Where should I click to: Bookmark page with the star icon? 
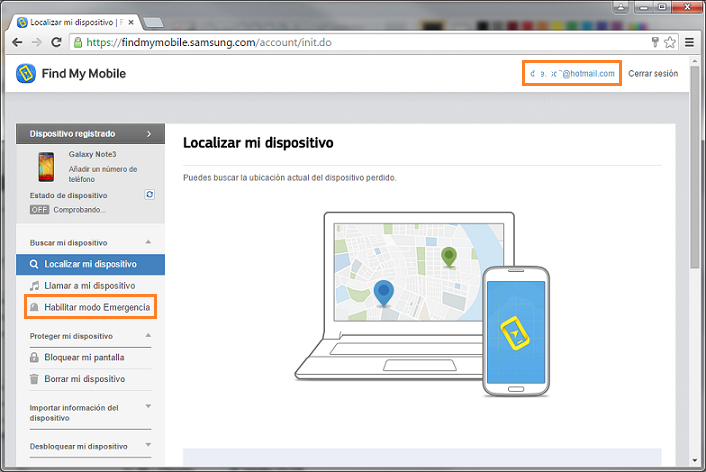click(670, 42)
